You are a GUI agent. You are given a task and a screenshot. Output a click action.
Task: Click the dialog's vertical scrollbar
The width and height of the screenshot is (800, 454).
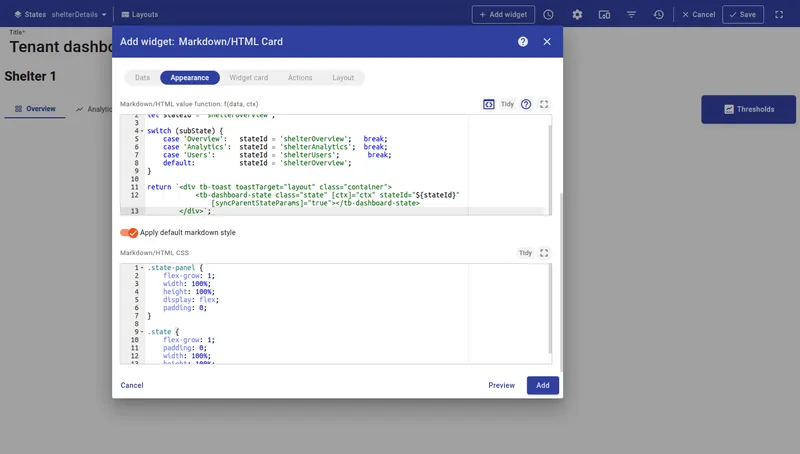coord(561,281)
